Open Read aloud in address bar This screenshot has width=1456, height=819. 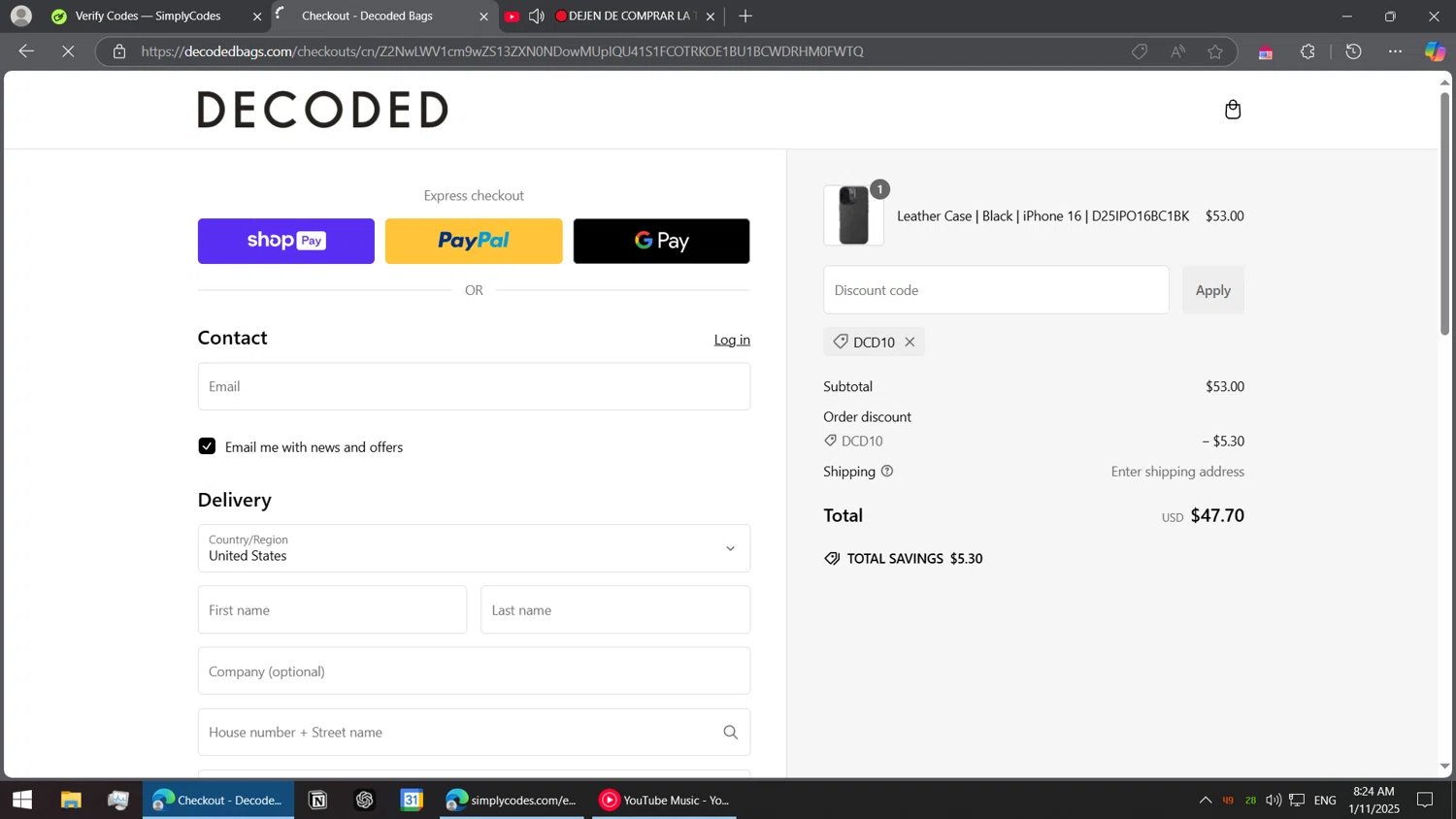(x=1177, y=51)
